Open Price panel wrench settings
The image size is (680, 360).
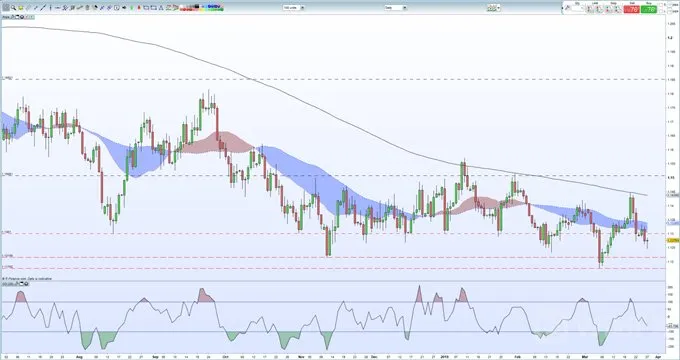point(12,17)
